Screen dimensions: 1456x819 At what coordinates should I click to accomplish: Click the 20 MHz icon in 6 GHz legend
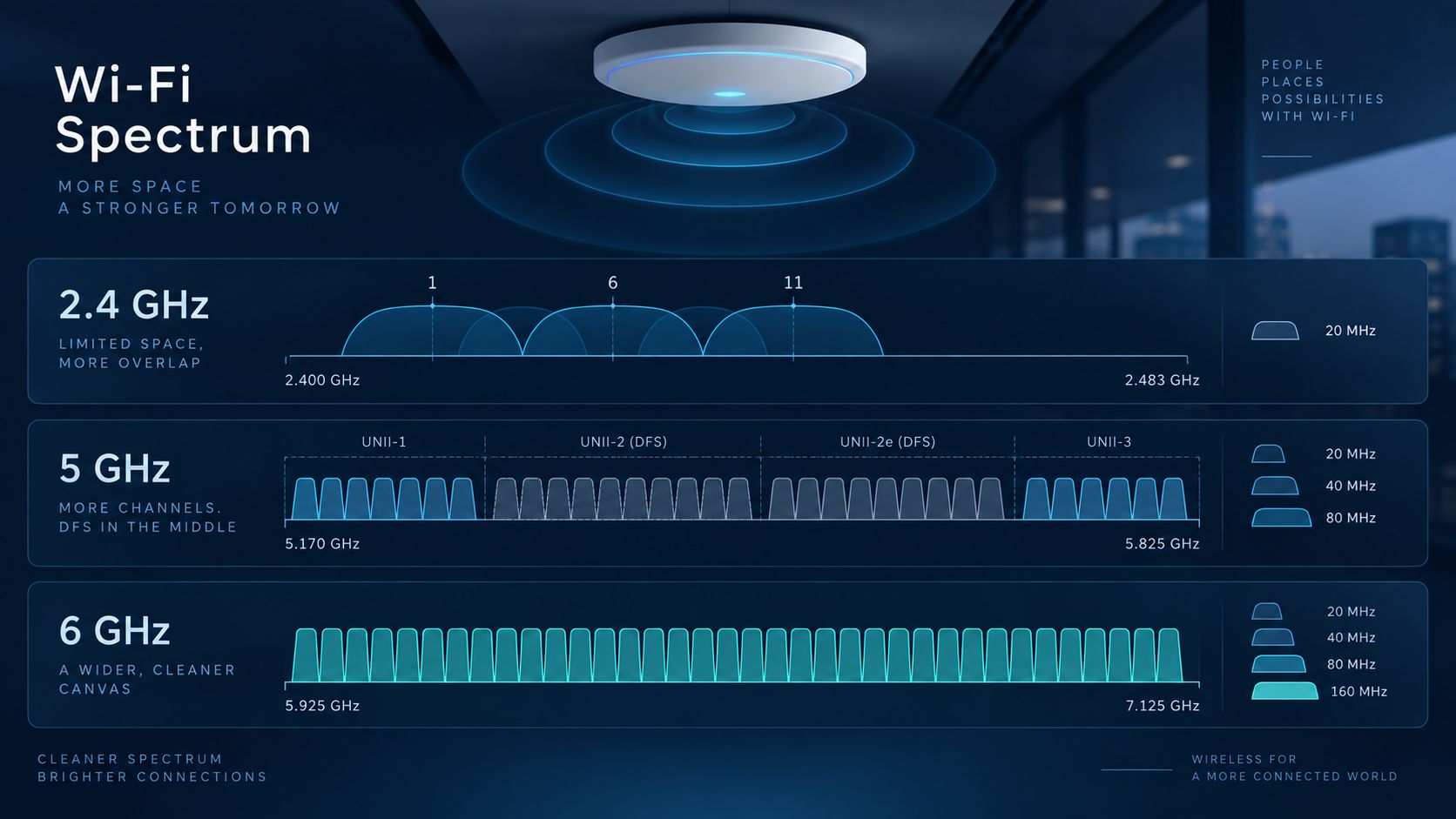(1267, 611)
